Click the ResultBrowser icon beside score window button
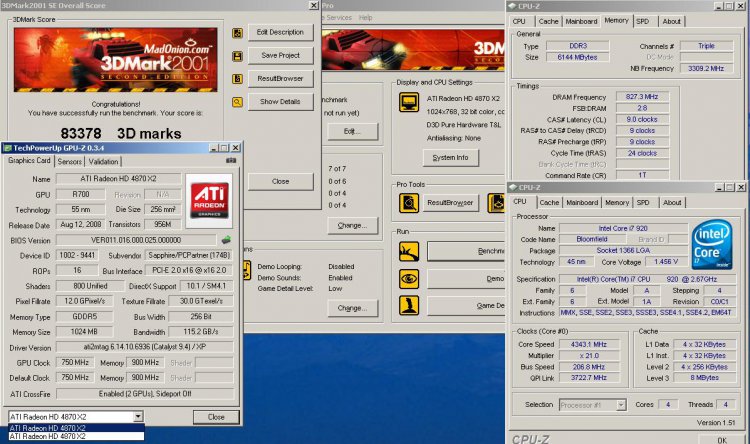Screen dimensions: 750x444 [x=237, y=79]
